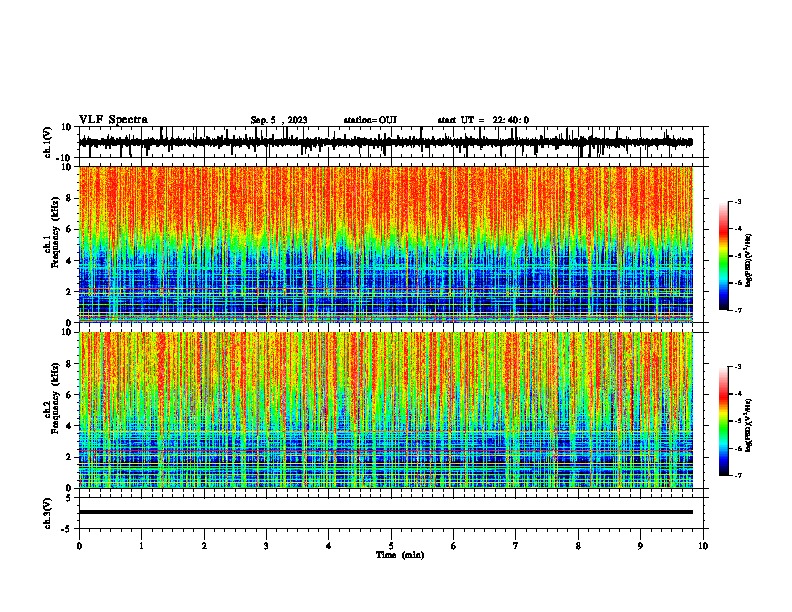This screenshot has height=612, width=792.
Task: Click the ch.1 color scale units label
Action: tap(749, 261)
